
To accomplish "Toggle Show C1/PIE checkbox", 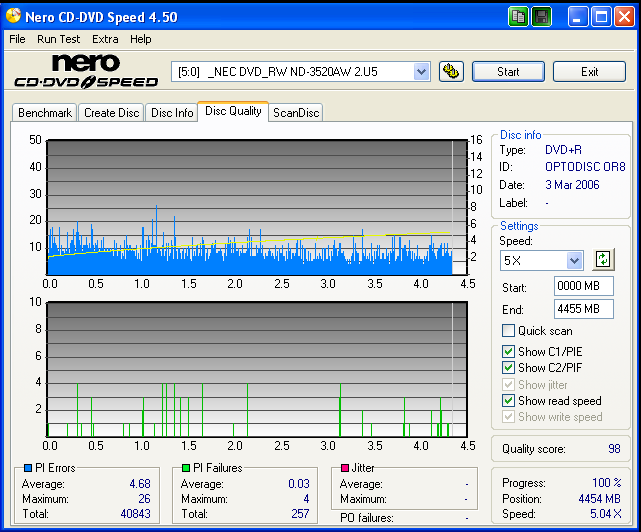I will point(508,352).
